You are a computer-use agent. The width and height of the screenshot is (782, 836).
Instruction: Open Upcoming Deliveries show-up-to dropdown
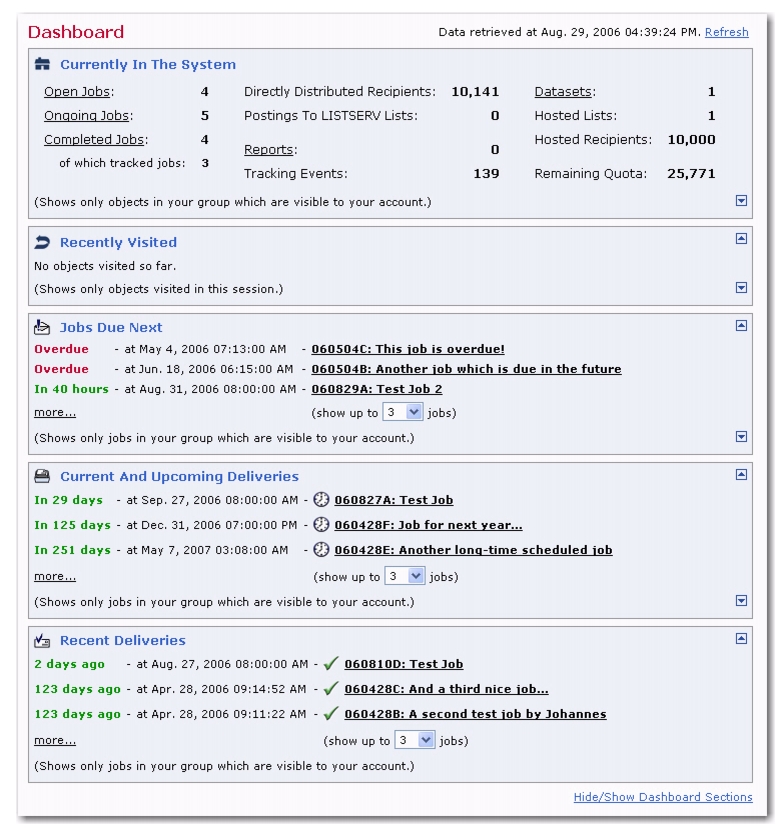[x=405, y=576]
